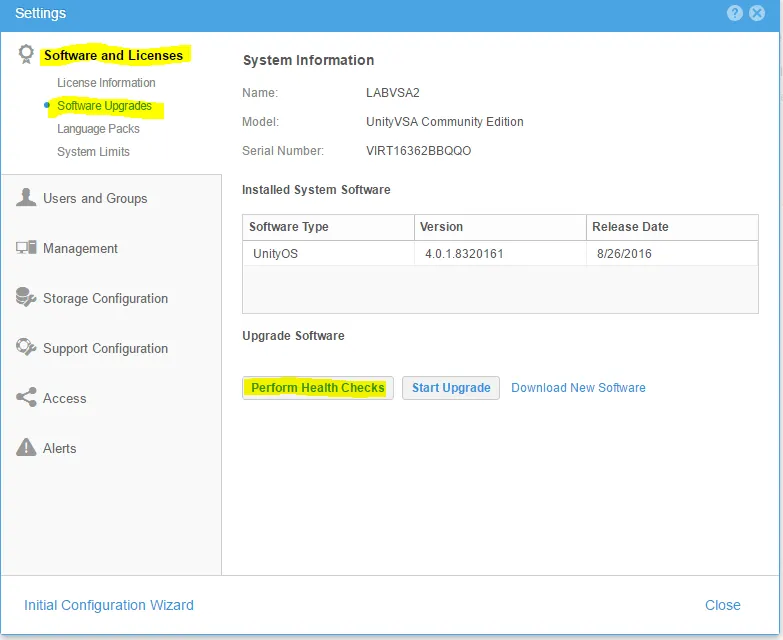The width and height of the screenshot is (783, 640).
Task: Open the Users and Groups section
Action: pos(95,198)
